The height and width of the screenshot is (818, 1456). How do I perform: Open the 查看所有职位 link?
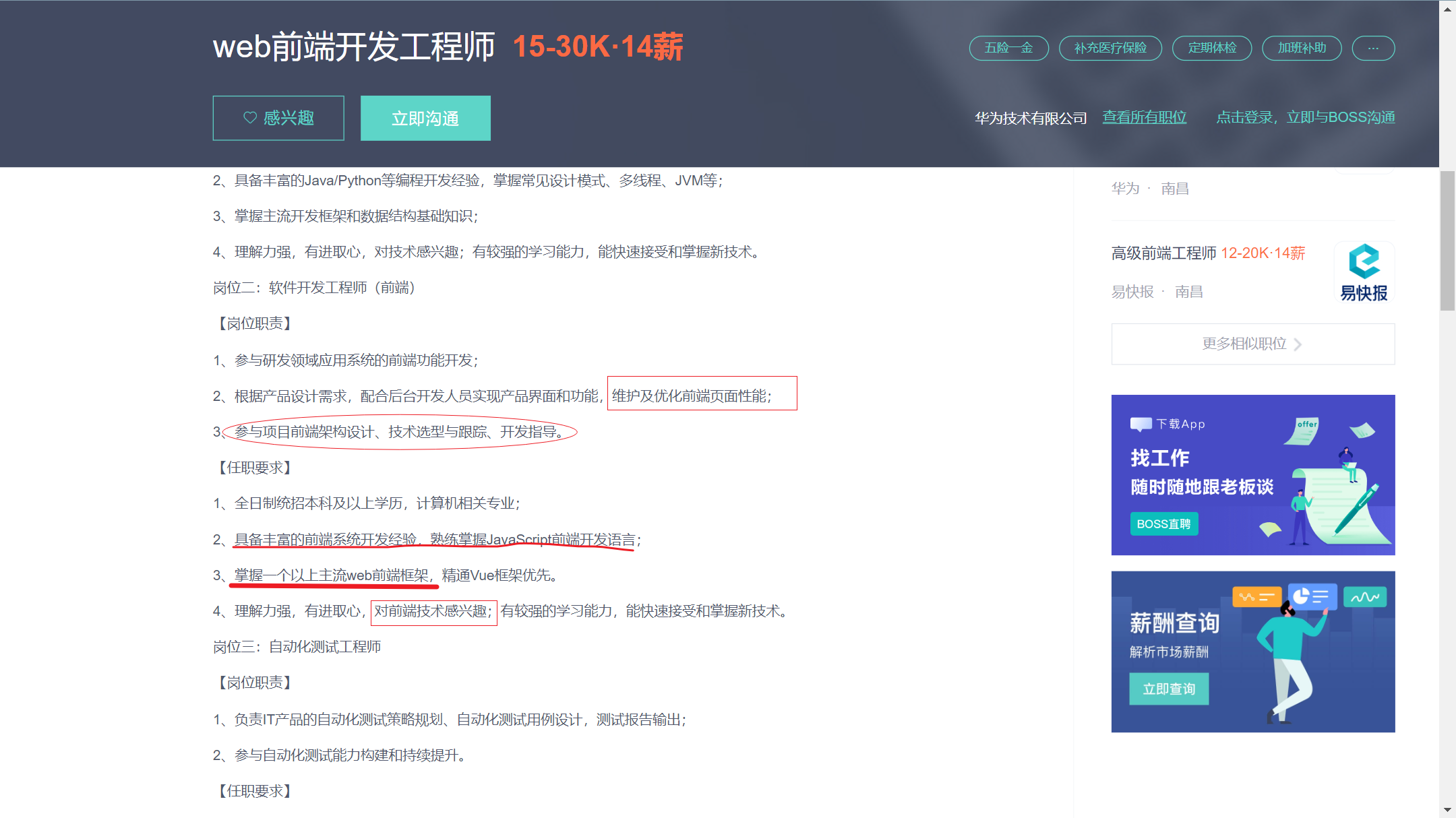(x=1144, y=117)
